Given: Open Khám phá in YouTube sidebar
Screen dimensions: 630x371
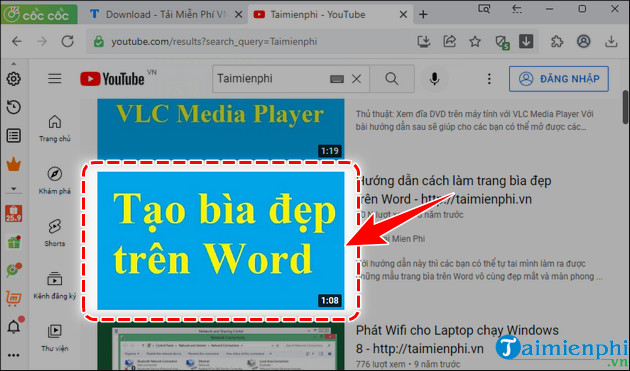Looking at the screenshot, I should tap(55, 180).
